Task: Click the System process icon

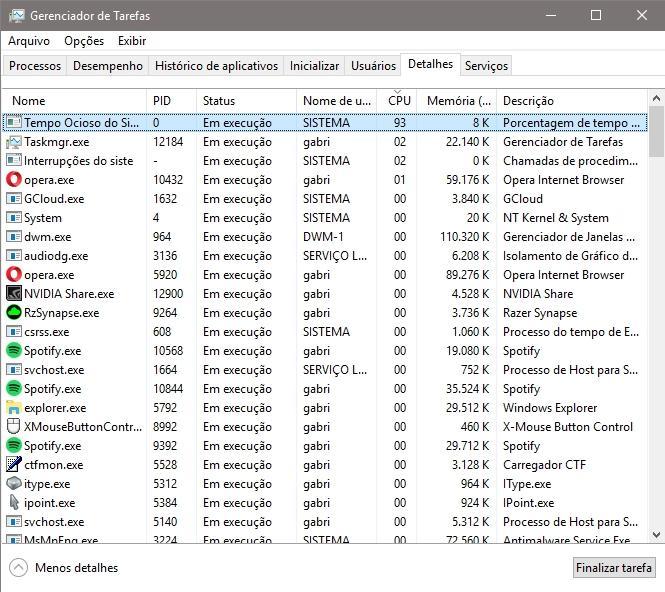Action: 14,218
